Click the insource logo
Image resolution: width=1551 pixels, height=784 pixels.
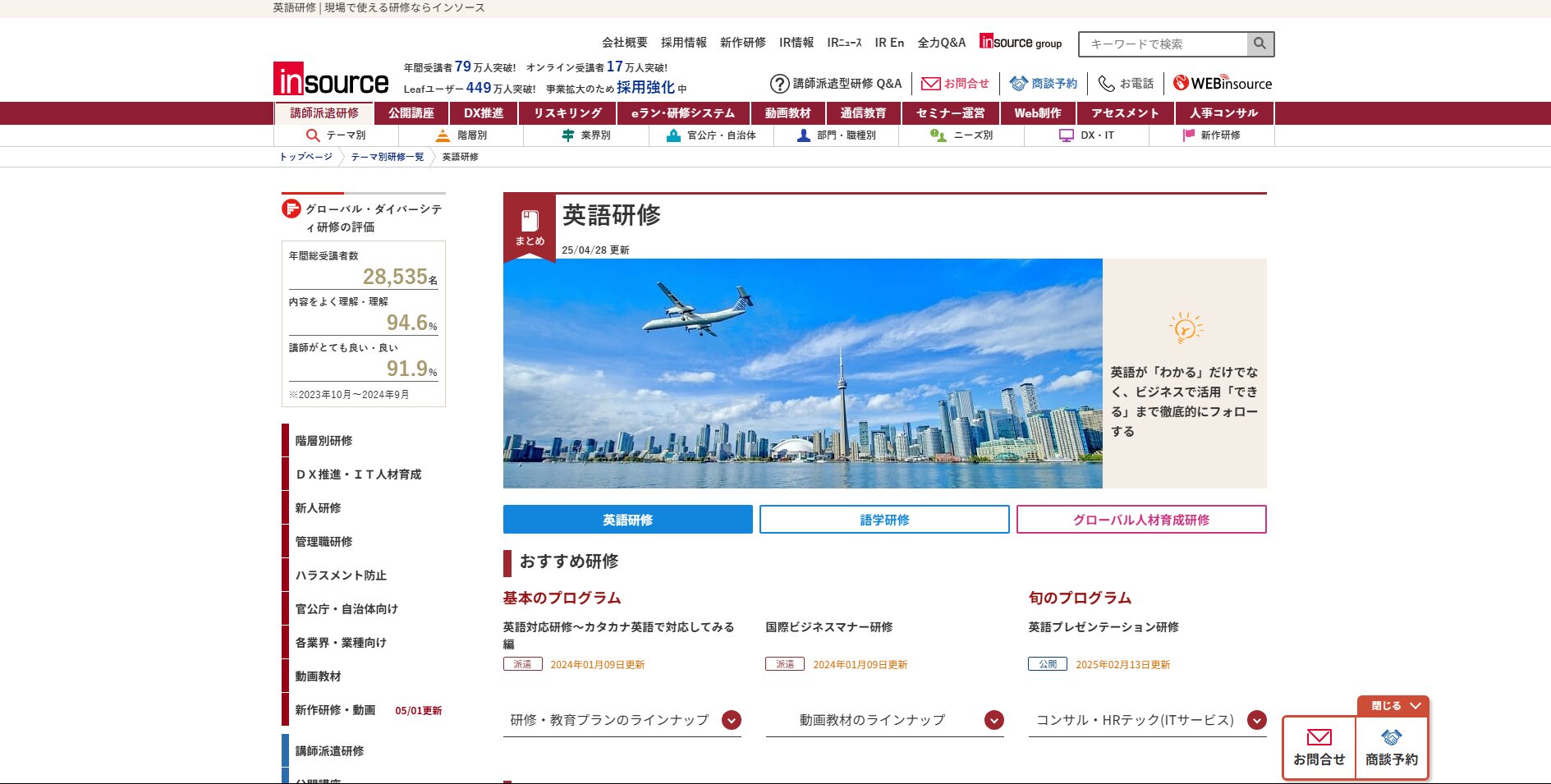coord(331,80)
